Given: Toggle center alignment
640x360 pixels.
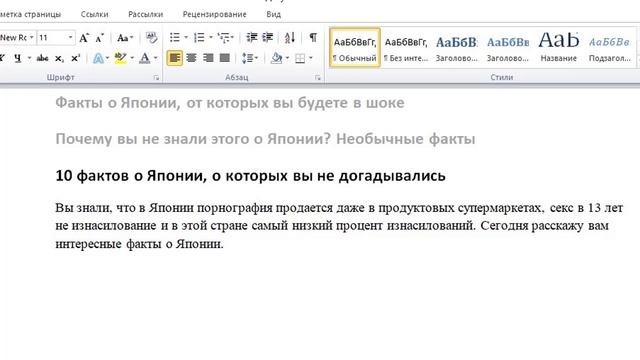Looking at the screenshot, I should tap(191, 58).
